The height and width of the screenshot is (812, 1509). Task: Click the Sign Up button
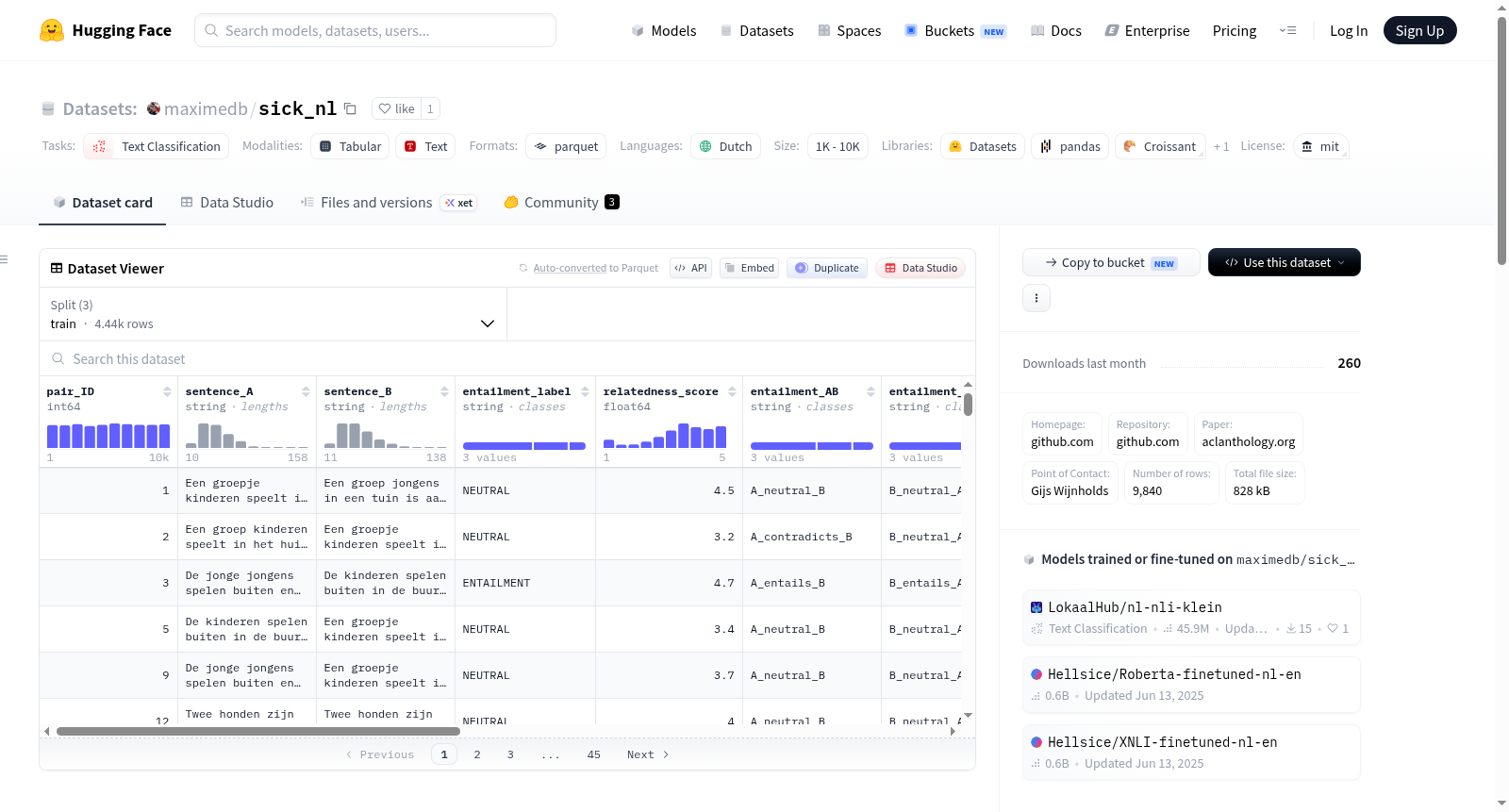[1419, 30]
